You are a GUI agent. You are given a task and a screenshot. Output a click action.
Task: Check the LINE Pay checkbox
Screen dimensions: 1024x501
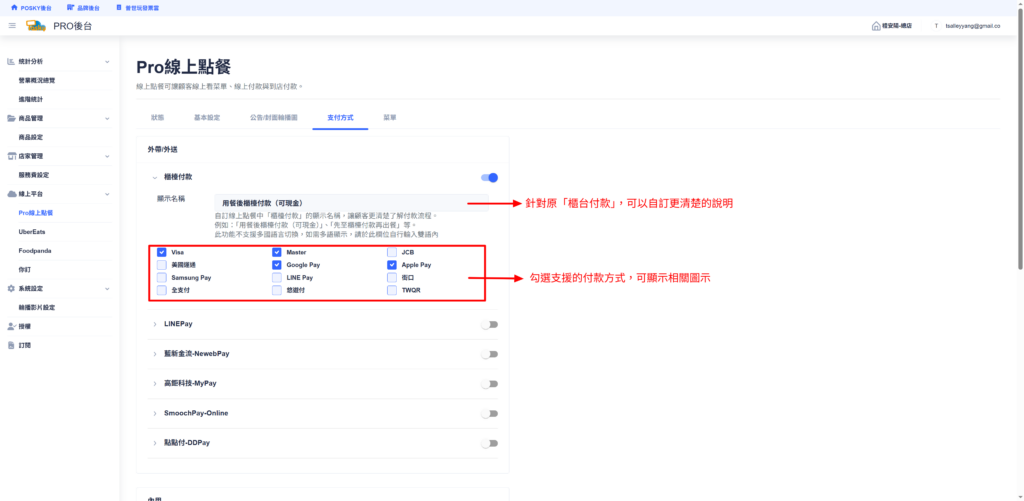click(276, 278)
